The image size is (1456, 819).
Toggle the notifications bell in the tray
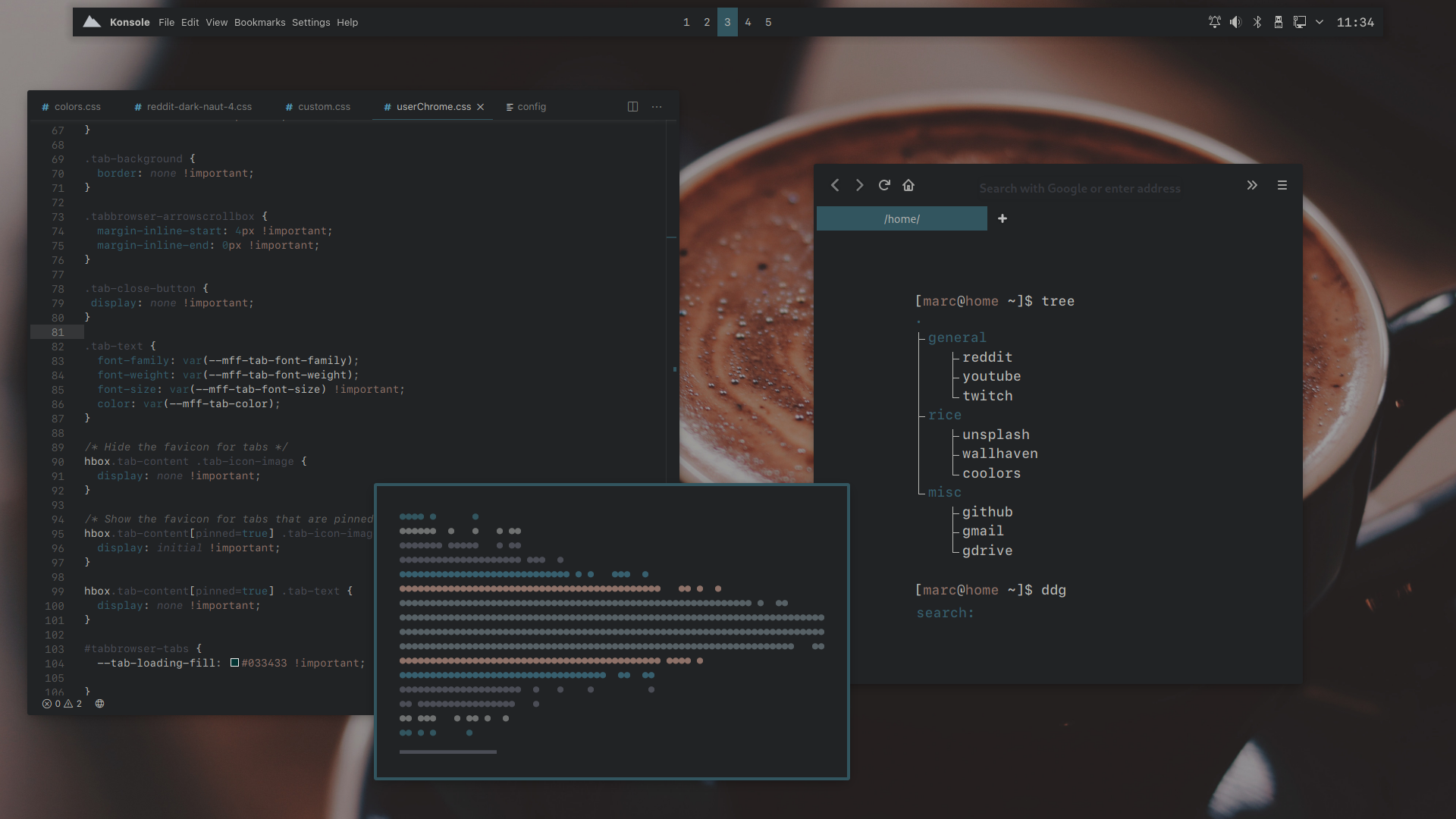[1214, 22]
